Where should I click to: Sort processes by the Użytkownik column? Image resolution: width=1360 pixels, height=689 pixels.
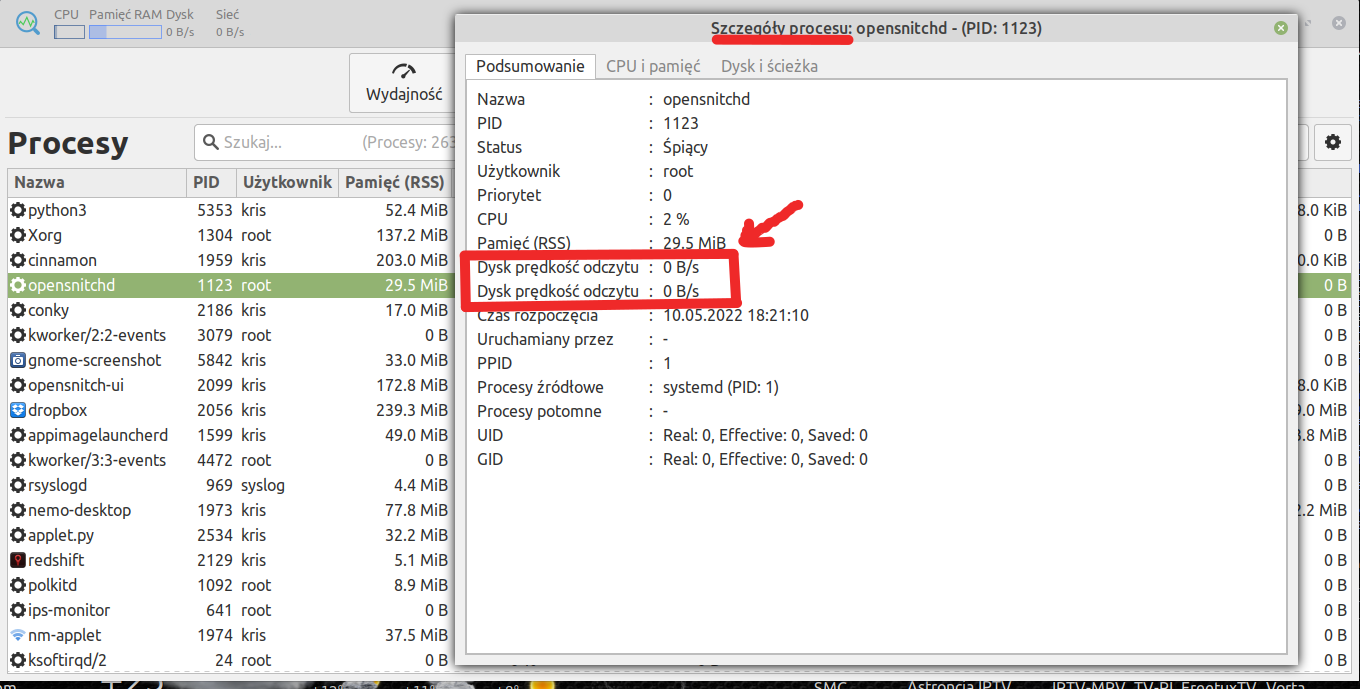tap(287, 183)
